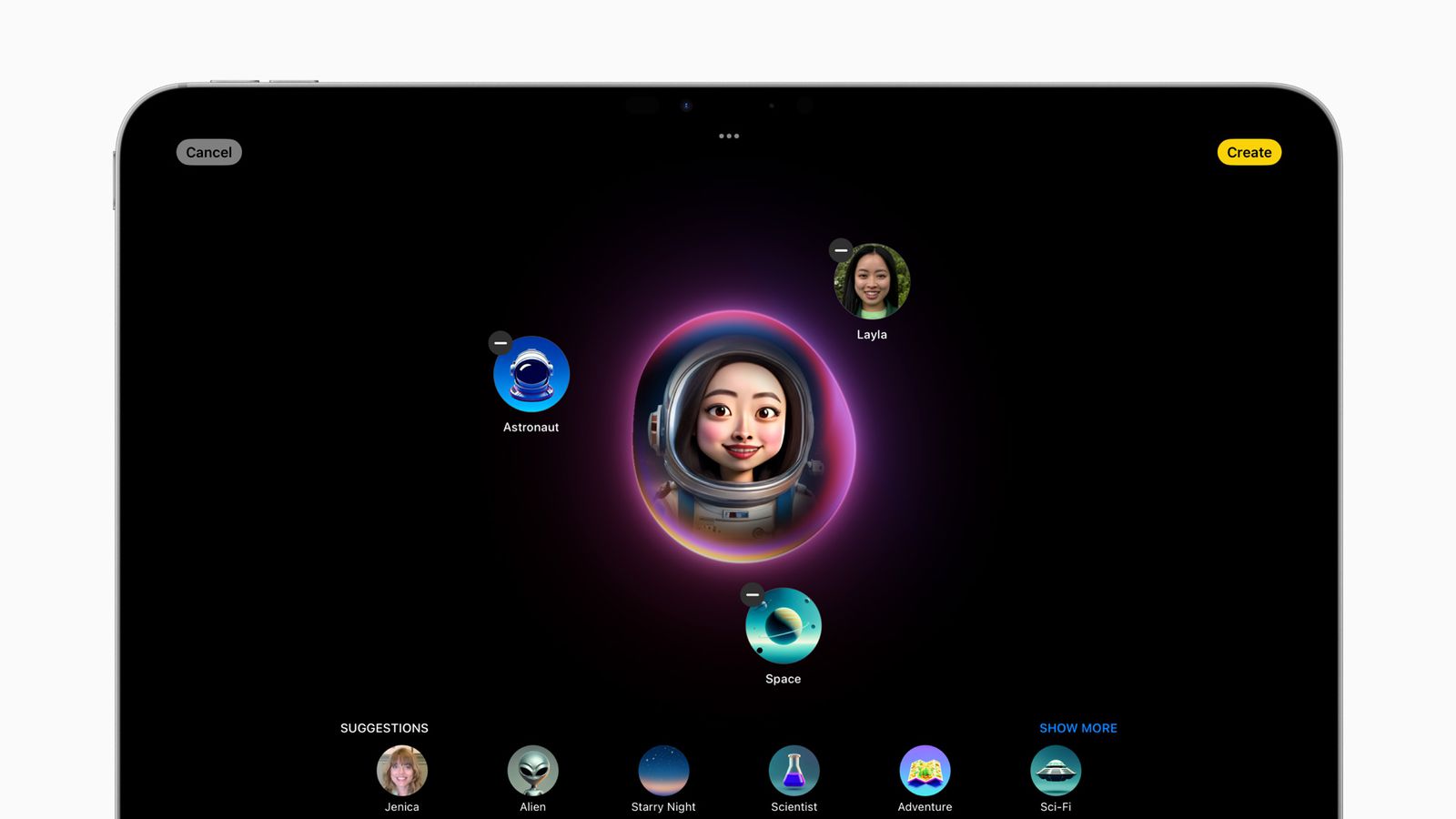Tap the Astronaut concept bubble
This screenshot has width=1456, height=819.
[x=531, y=375]
